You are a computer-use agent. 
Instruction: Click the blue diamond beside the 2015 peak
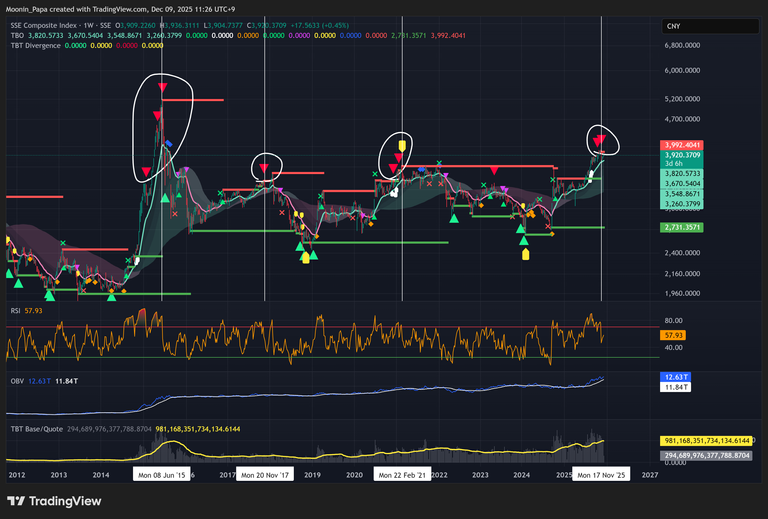pos(169,144)
